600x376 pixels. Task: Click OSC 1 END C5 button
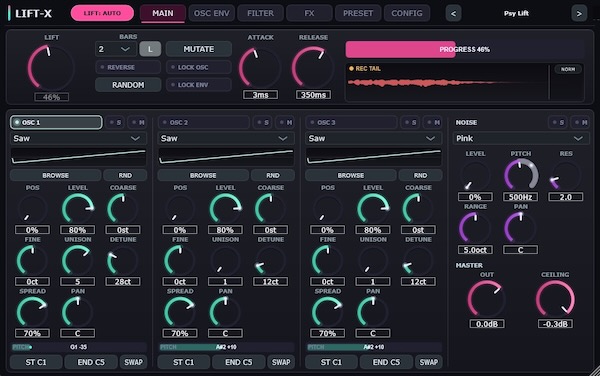click(x=91, y=362)
